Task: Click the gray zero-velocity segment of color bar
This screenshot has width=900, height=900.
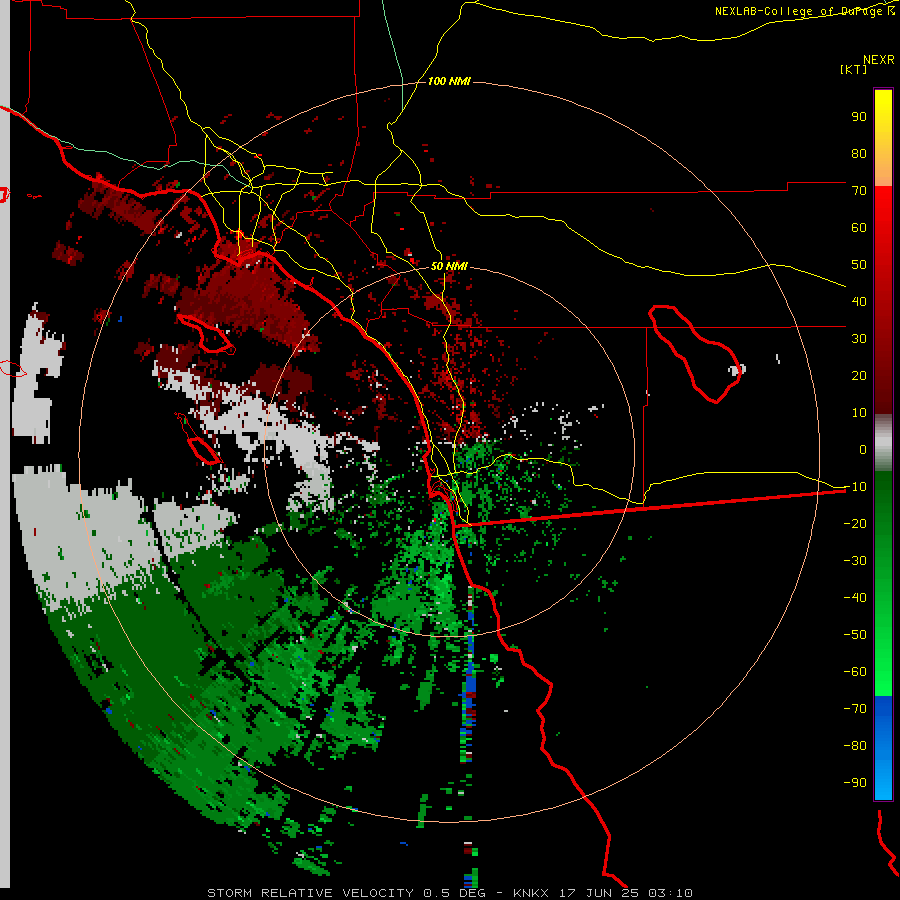Action: pos(883,441)
